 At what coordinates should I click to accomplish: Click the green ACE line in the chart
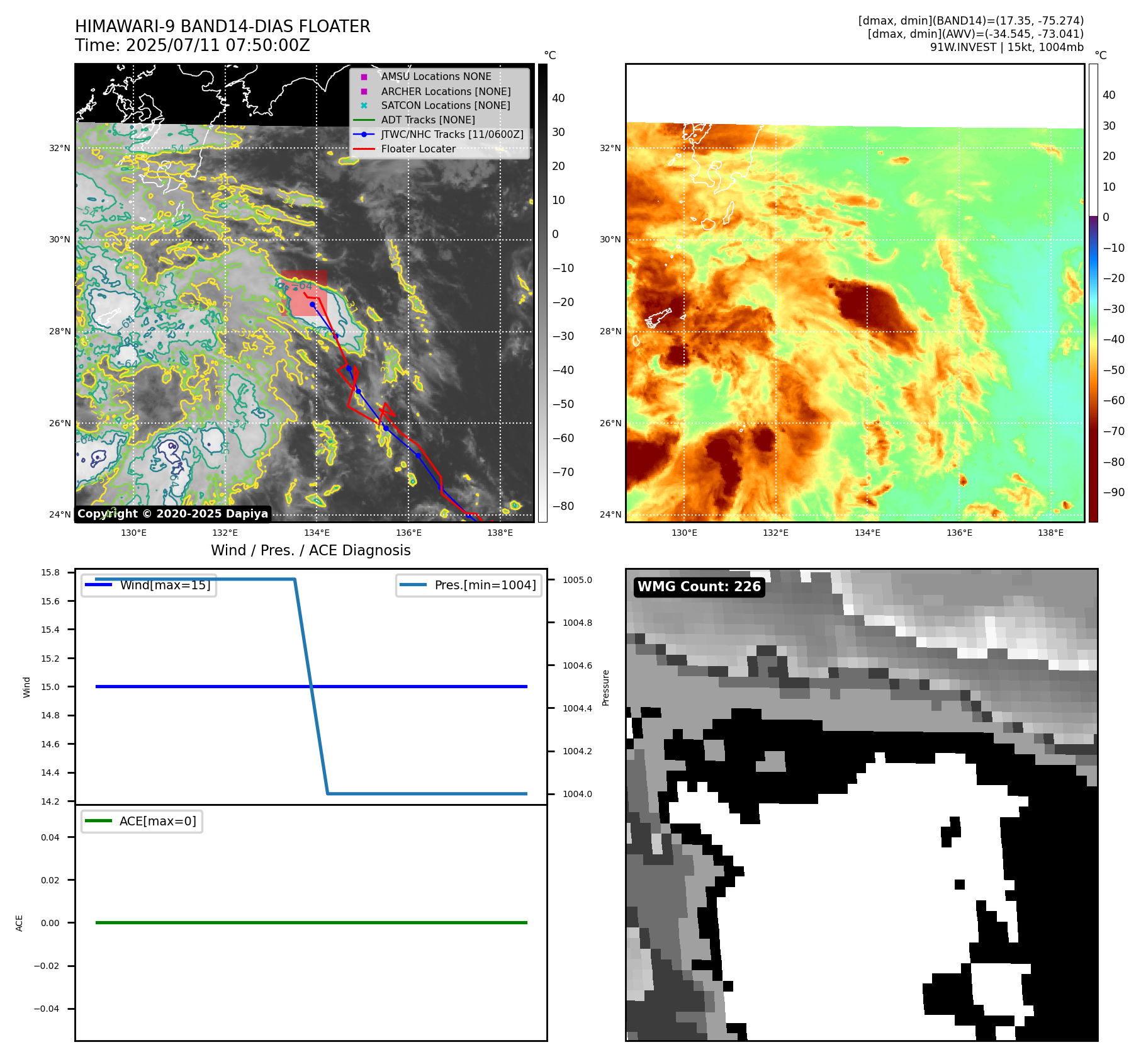tap(311, 922)
